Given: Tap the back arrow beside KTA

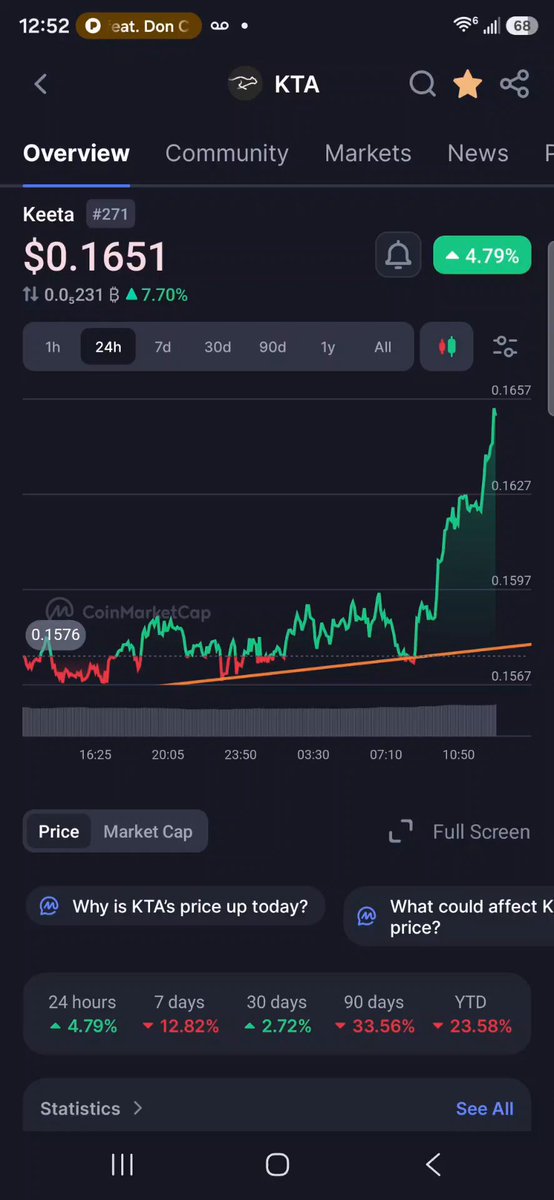Looking at the screenshot, I should point(41,84).
